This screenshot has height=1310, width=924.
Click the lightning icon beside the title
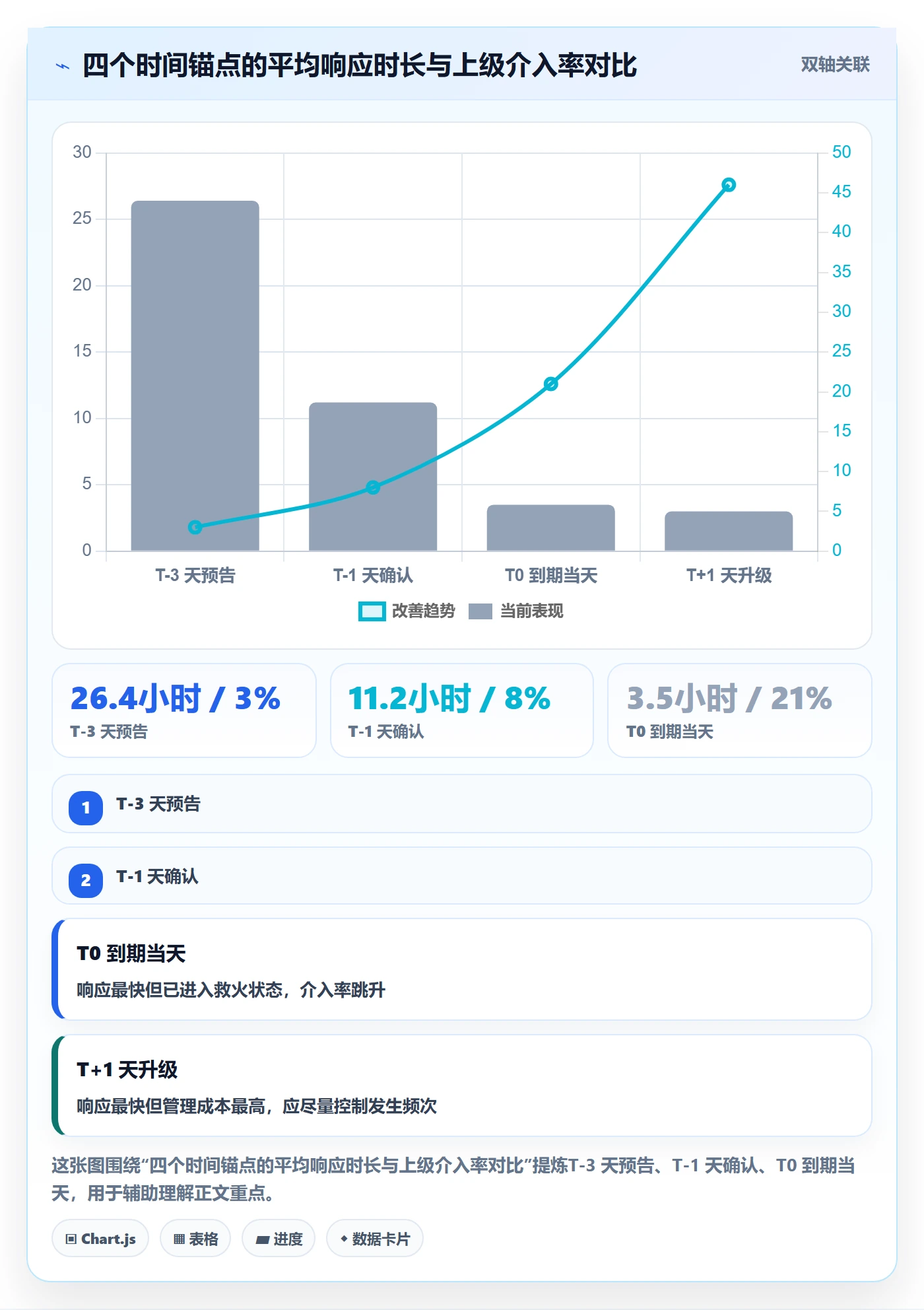63,66
